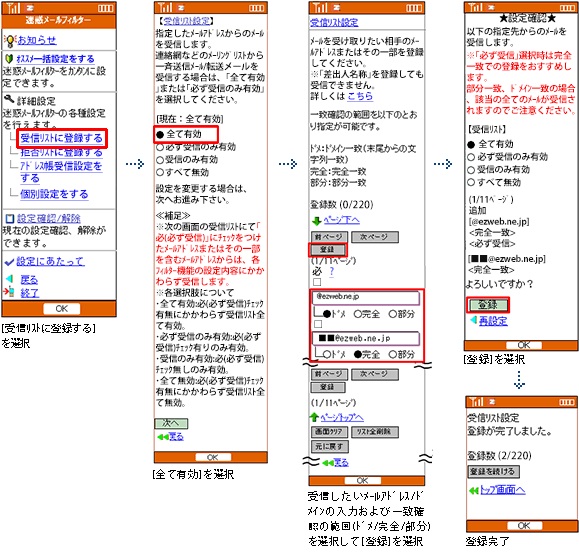Image resolution: width=579 pixels, height=556 pixels.
Task: Click 再設定 link
Action: coord(493,321)
